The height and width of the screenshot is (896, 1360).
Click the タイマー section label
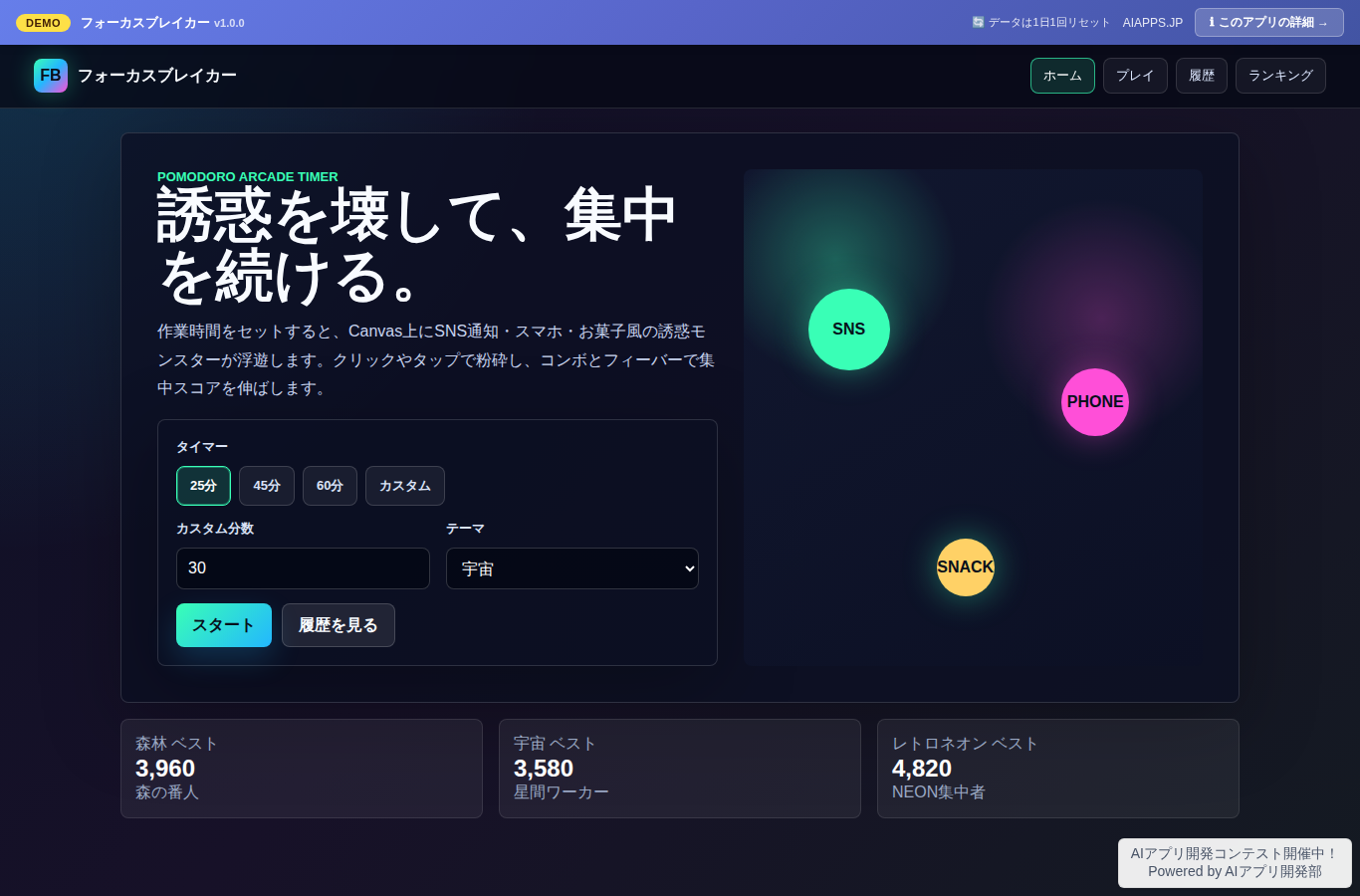(202, 447)
